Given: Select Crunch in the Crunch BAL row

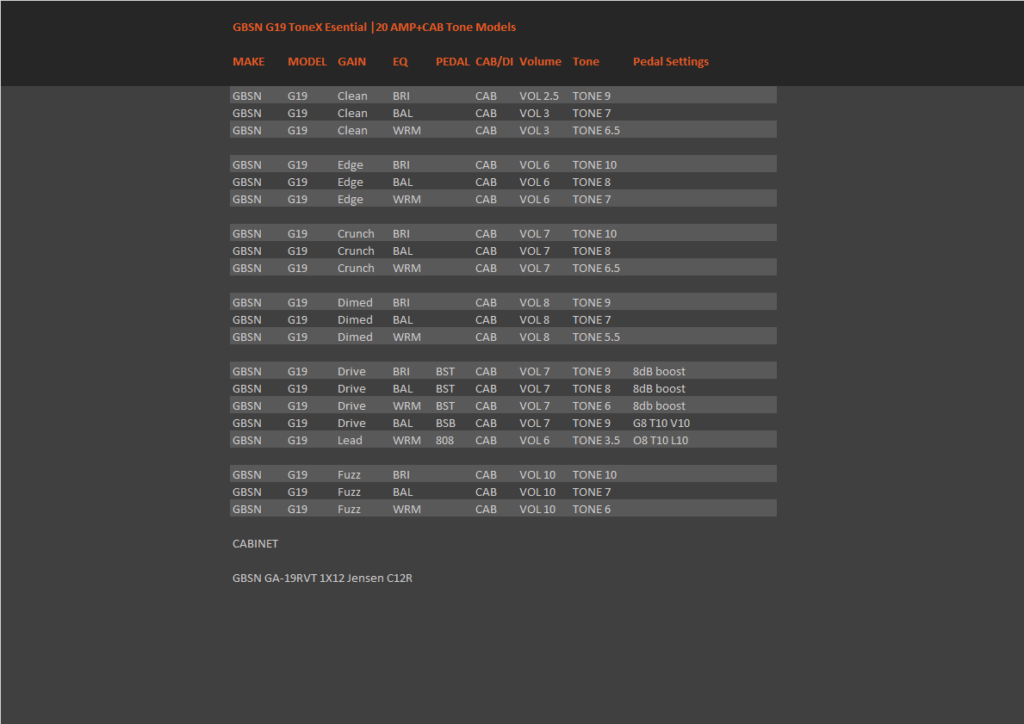Looking at the screenshot, I should click(356, 251).
